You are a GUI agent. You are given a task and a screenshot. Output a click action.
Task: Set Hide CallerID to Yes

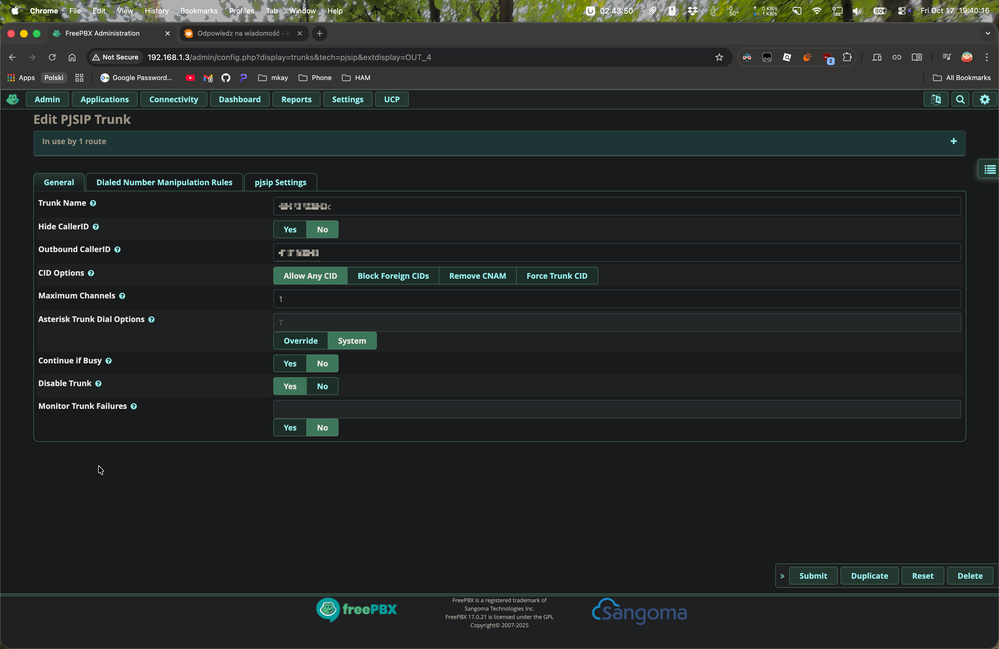(290, 229)
